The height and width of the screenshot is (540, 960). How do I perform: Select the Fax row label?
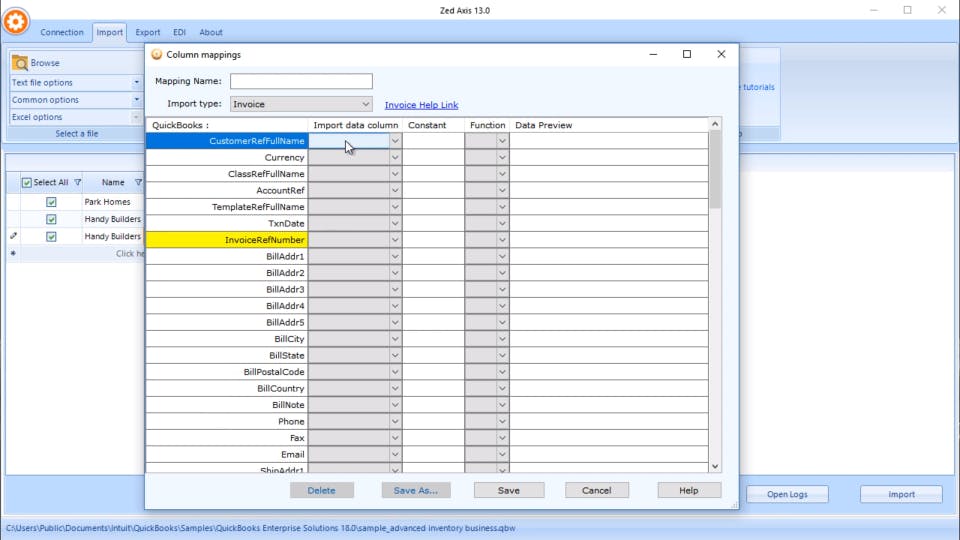pyautogui.click(x=227, y=438)
